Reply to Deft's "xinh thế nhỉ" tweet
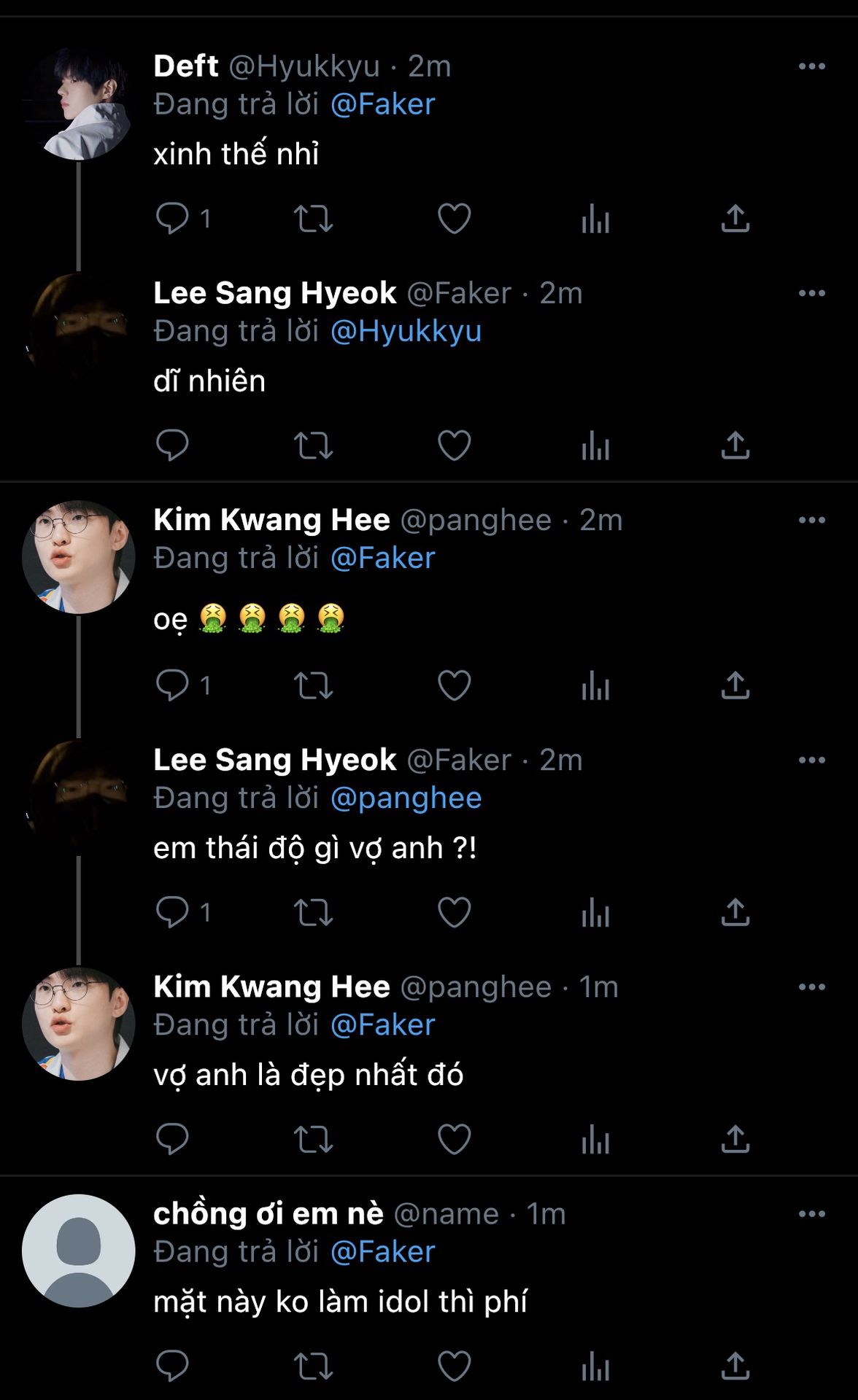Viewport: 858px width, 1400px height. tap(172, 218)
